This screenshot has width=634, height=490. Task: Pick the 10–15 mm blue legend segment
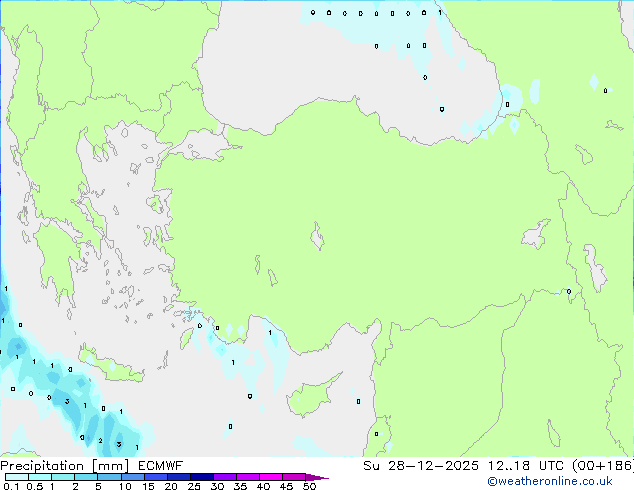pyautogui.click(x=132, y=477)
